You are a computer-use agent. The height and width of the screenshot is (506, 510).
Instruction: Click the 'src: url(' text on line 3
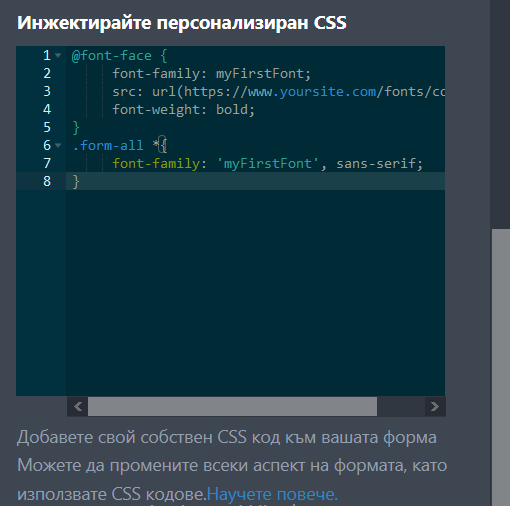point(148,92)
